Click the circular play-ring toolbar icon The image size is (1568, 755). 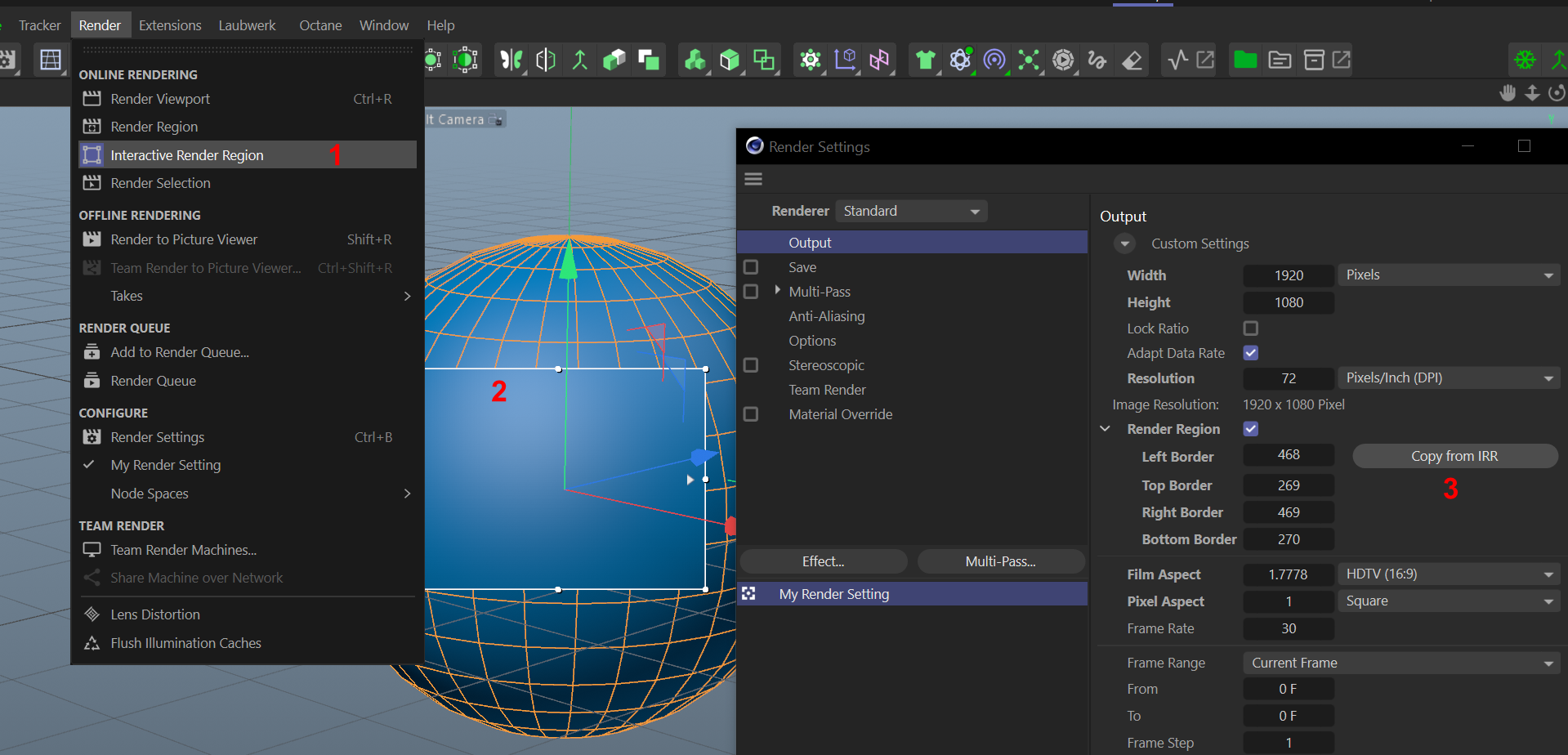(1063, 60)
